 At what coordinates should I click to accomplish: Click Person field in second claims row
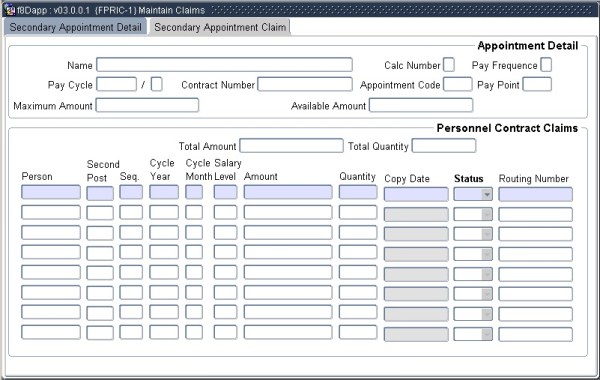pyautogui.click(x=51, y=212)
